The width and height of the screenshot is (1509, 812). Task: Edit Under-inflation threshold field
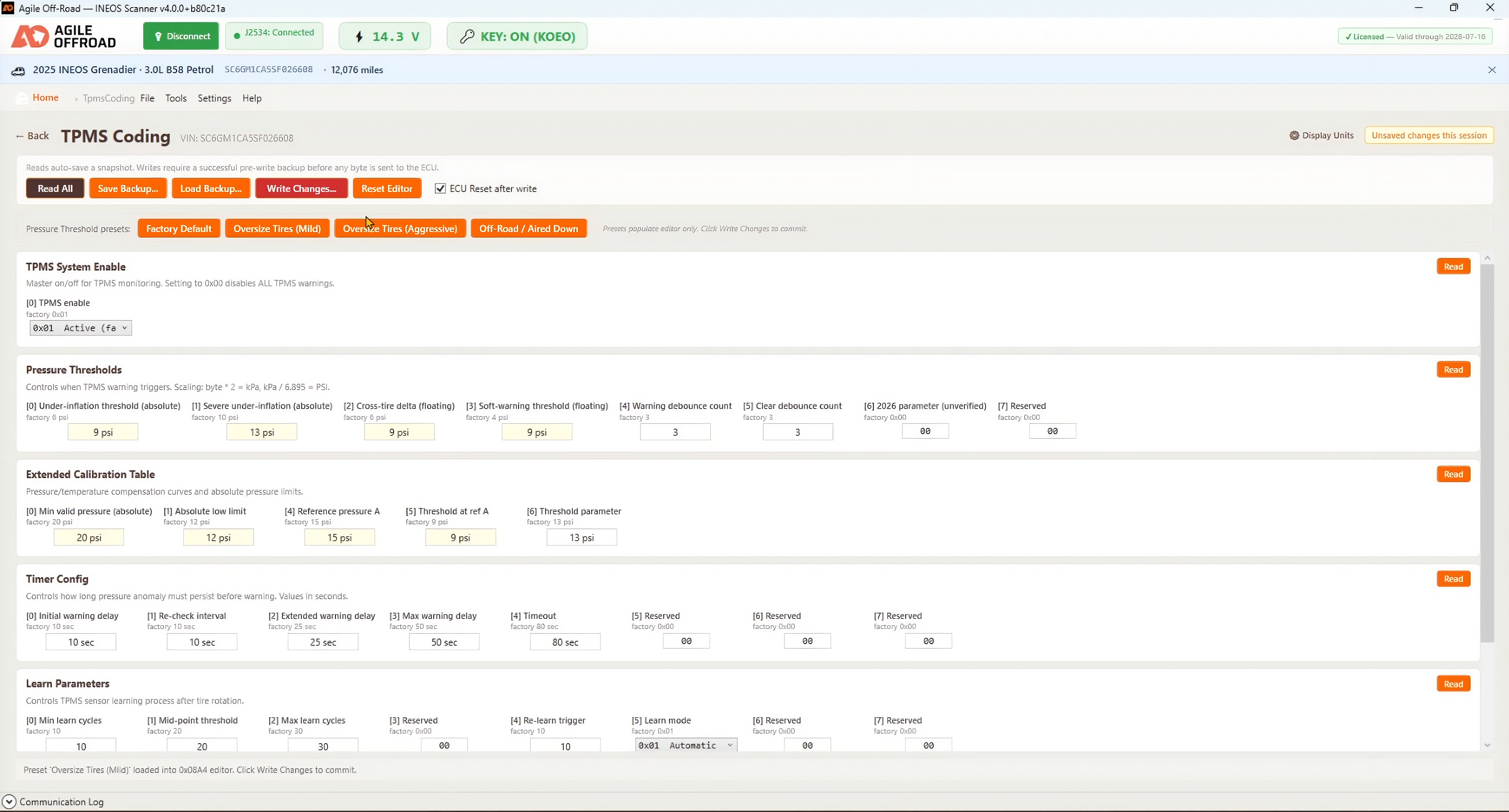103,432
